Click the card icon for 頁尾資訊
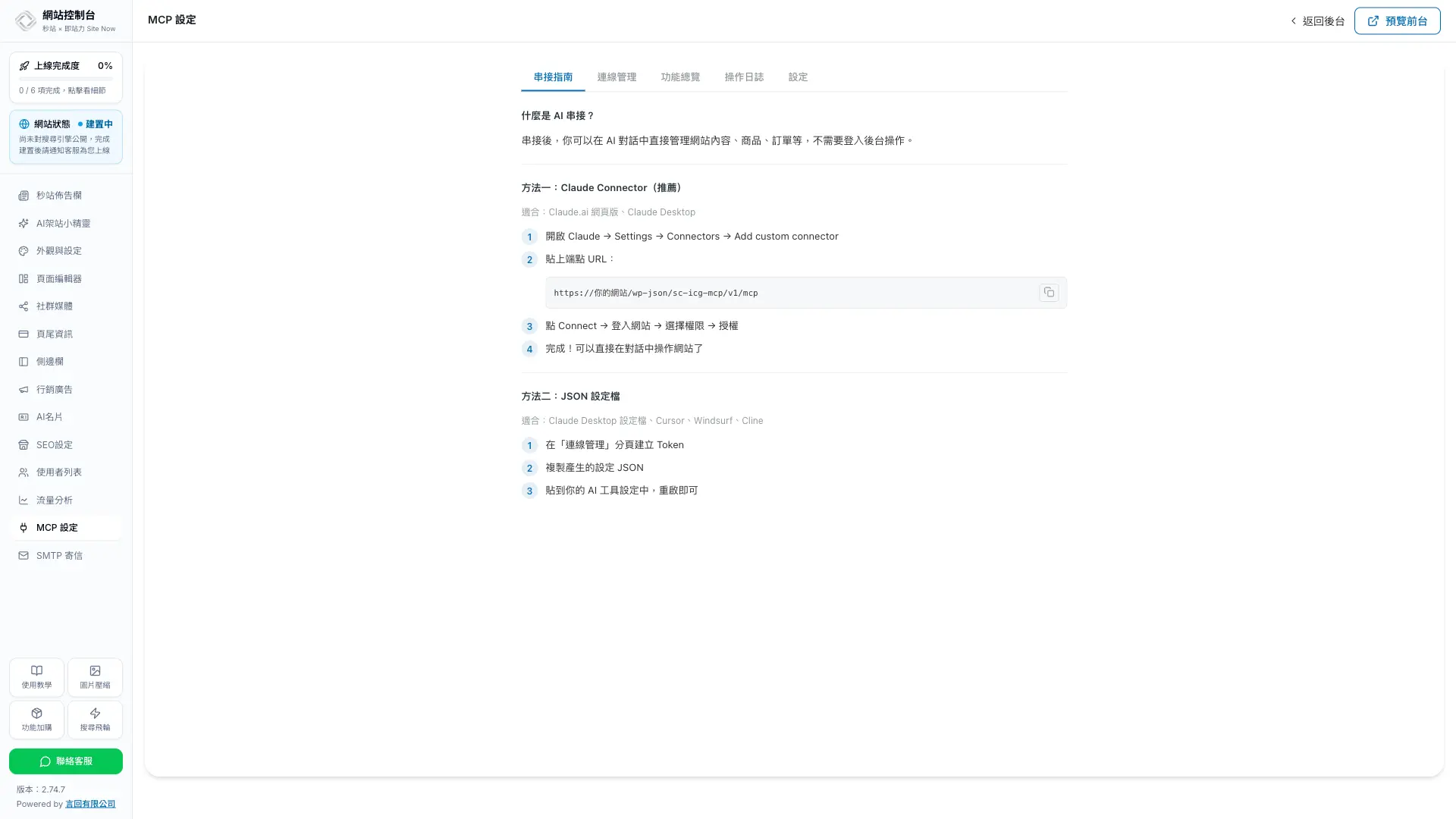1456x819 pixels. 24,334
